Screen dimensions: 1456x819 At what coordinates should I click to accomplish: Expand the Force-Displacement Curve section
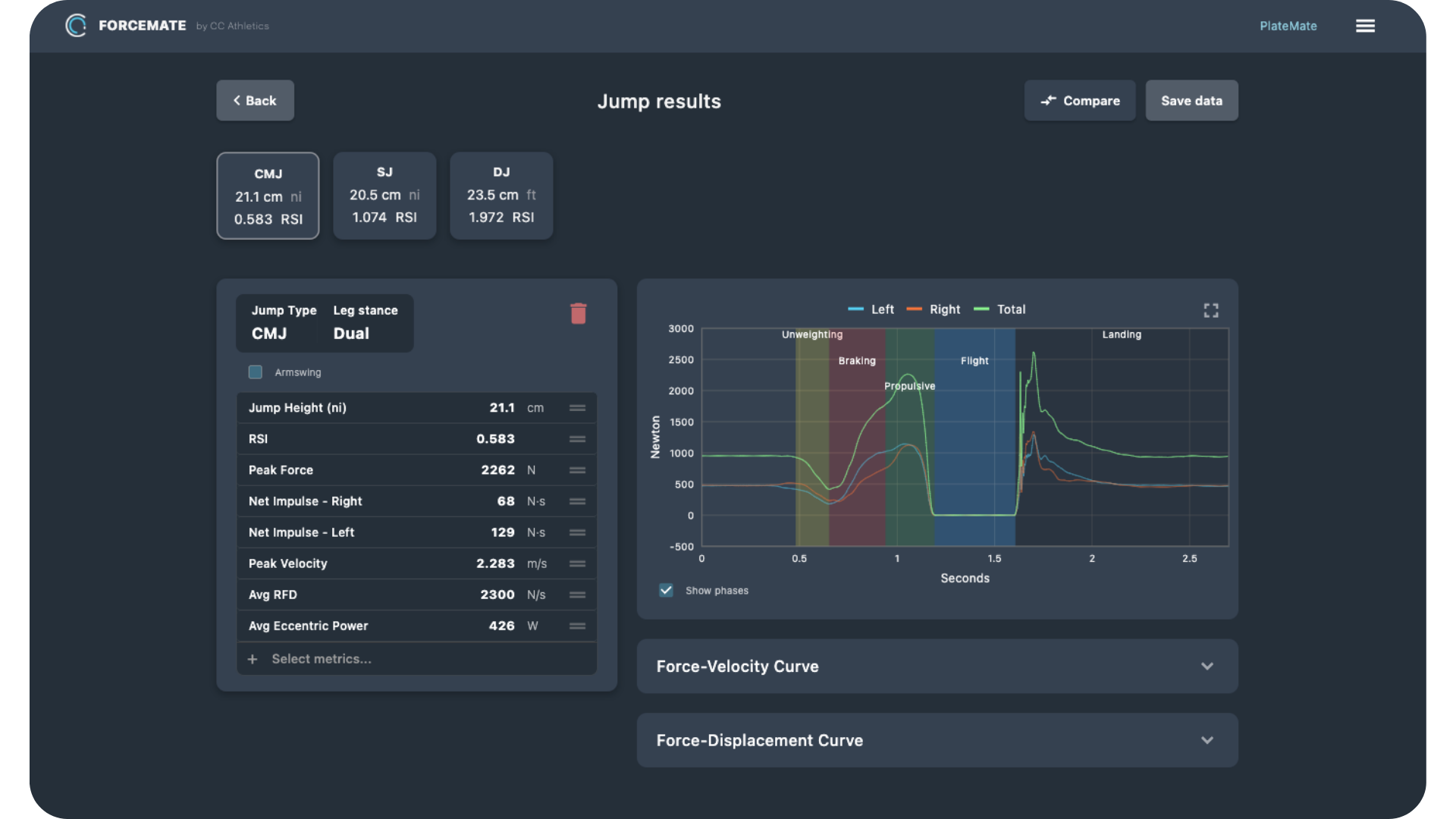pos(1207,740)
